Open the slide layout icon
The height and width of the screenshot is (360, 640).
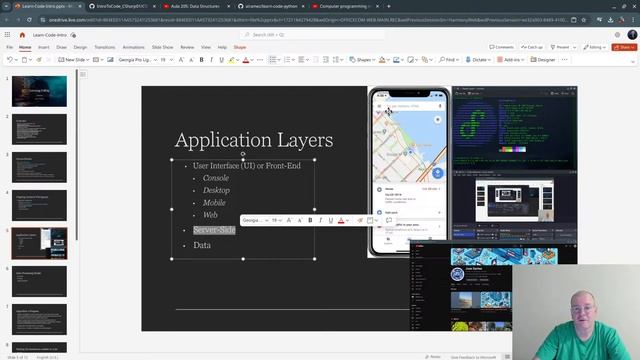(96, 60)
